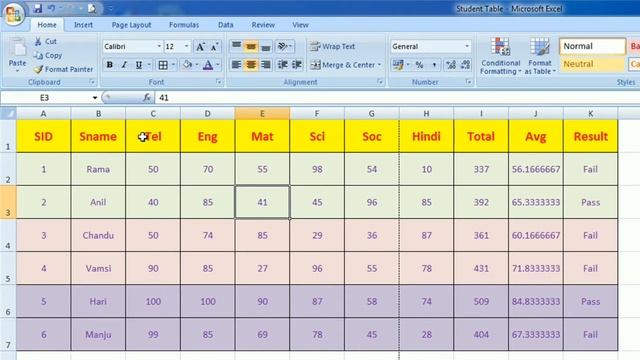This screenshot has height=360, width=640.
Task: Set top vertical alignment
Action: [236, 47]
